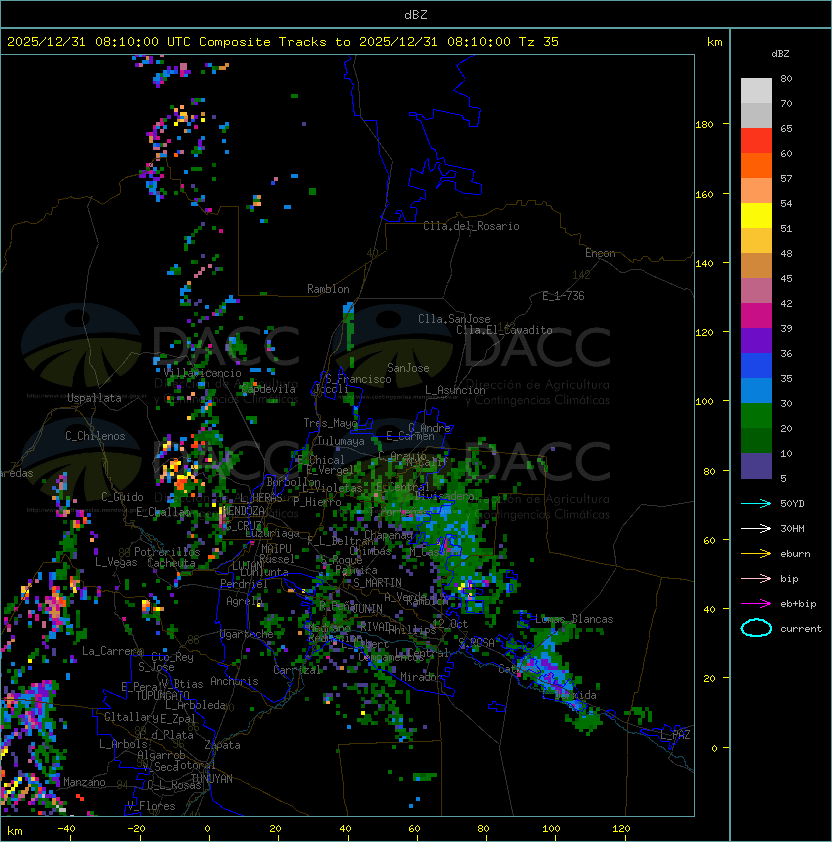Click the Uspallata location label

94,398
